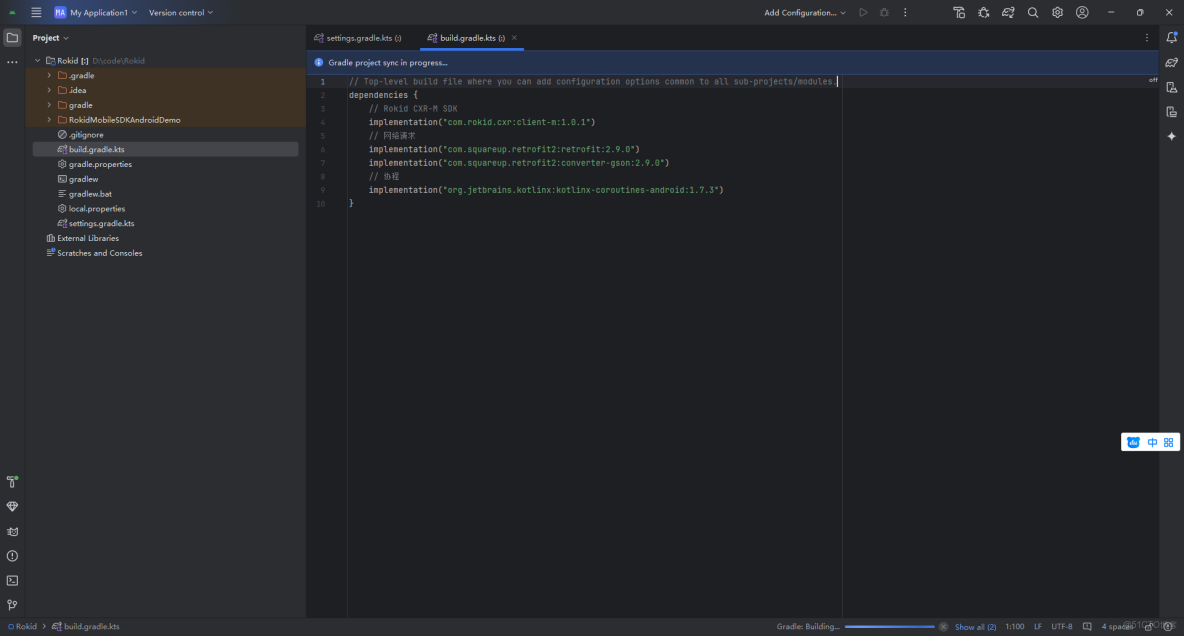Click the Sync Project with Gradle icon
This screenshot has height=636, width=1184.
coord(1008,13)
